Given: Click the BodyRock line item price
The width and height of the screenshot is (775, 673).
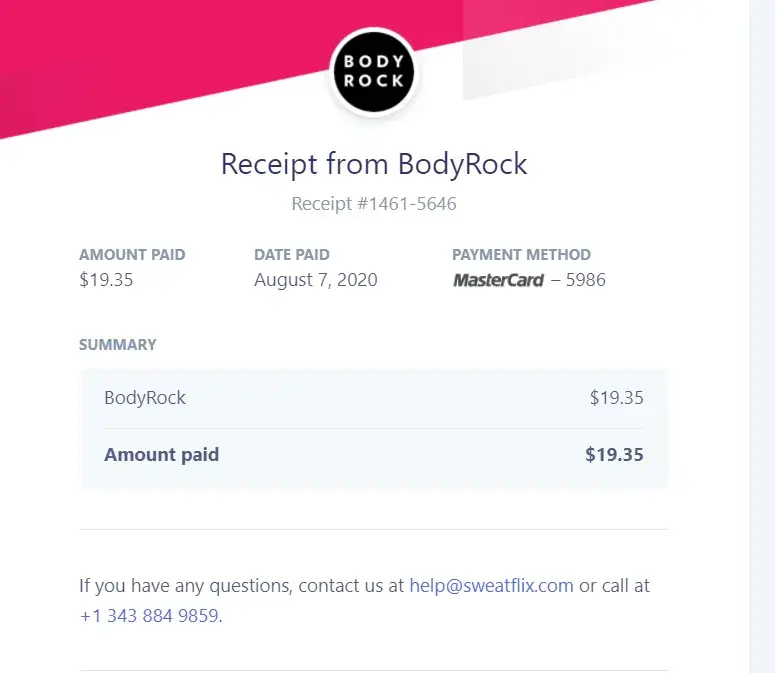Looking at the screenshot, I should click(616, 398).
